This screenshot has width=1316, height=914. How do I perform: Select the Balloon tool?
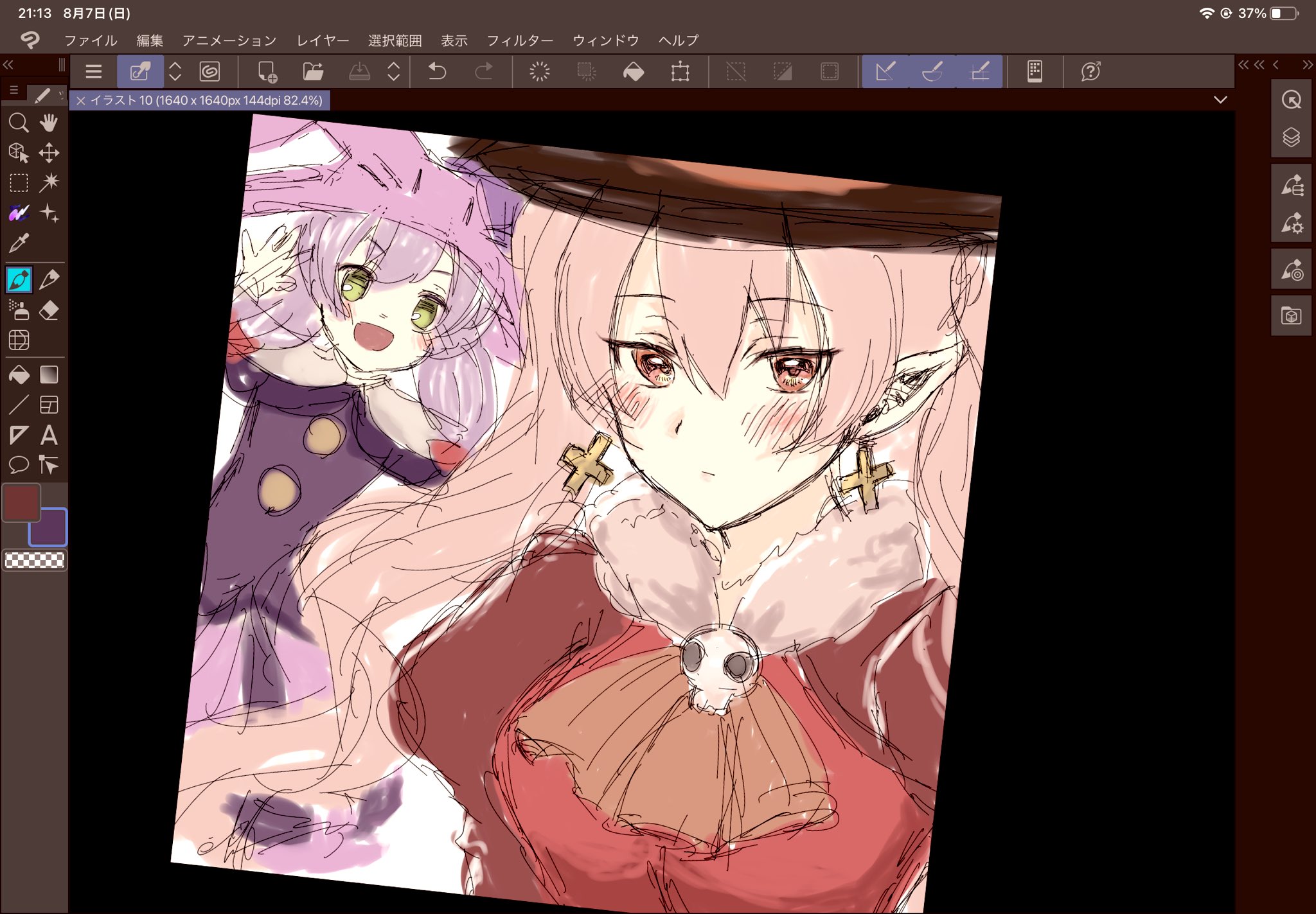coord(19,465)
